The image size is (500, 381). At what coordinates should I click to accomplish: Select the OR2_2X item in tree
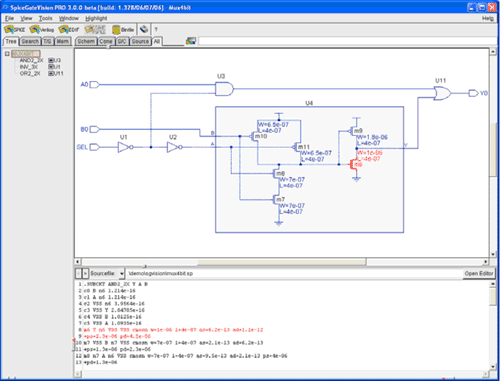coord(30,73)
